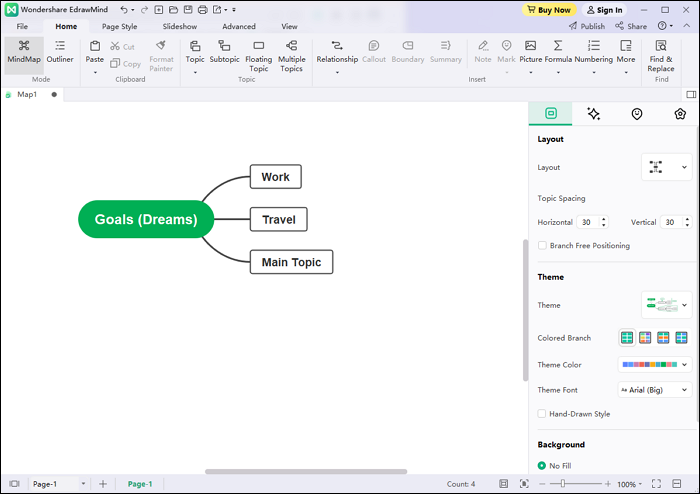Screen dimensions: 700x494
Task: Open the format panel tab
Action: click(551, 113)
